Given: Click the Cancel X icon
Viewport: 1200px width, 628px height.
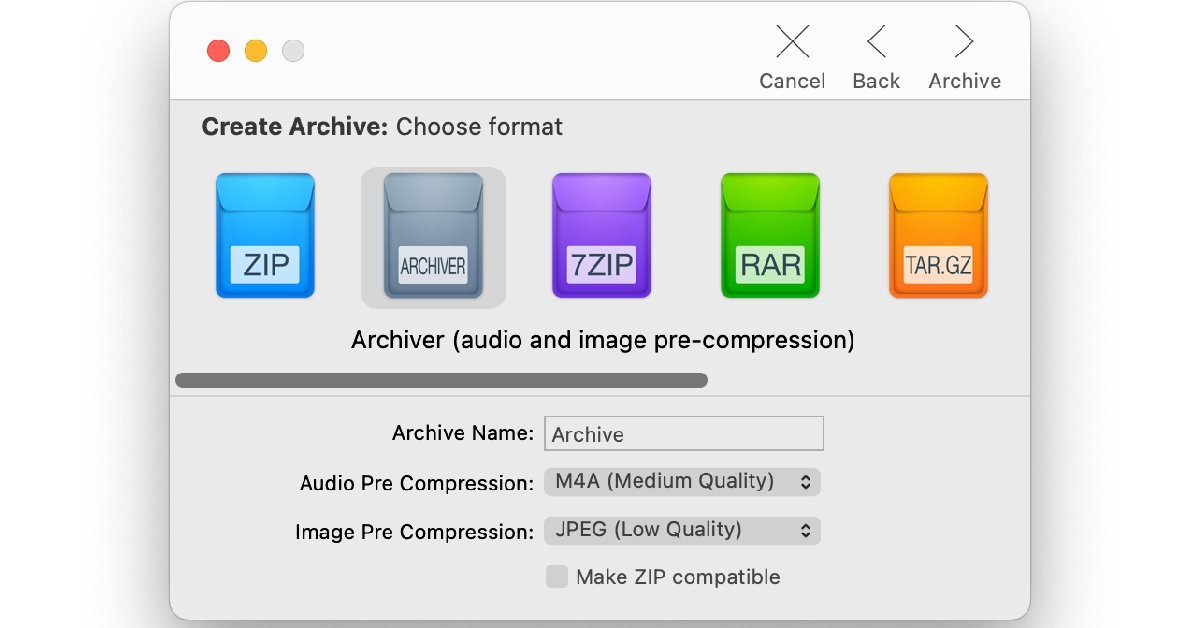Looking at the screenshot, I should 792,41.
